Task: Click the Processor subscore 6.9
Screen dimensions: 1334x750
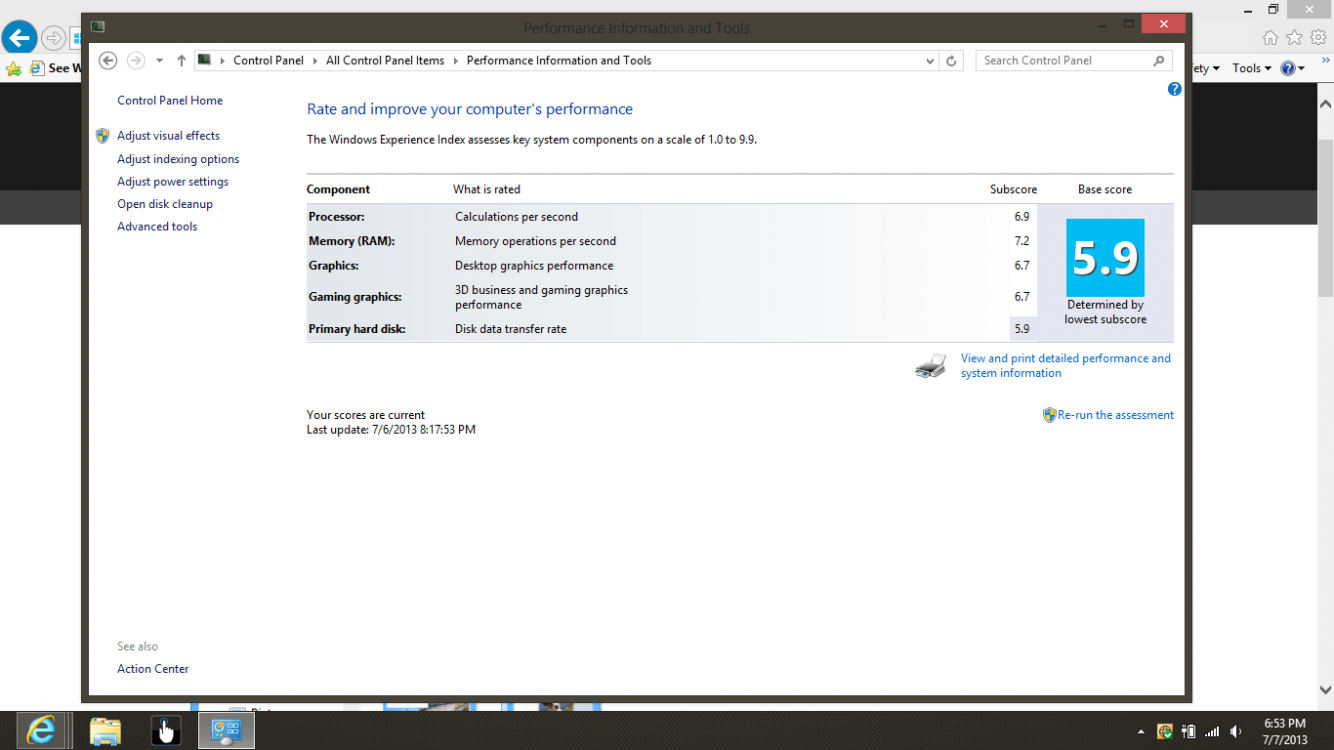Action: [1022, 216]
